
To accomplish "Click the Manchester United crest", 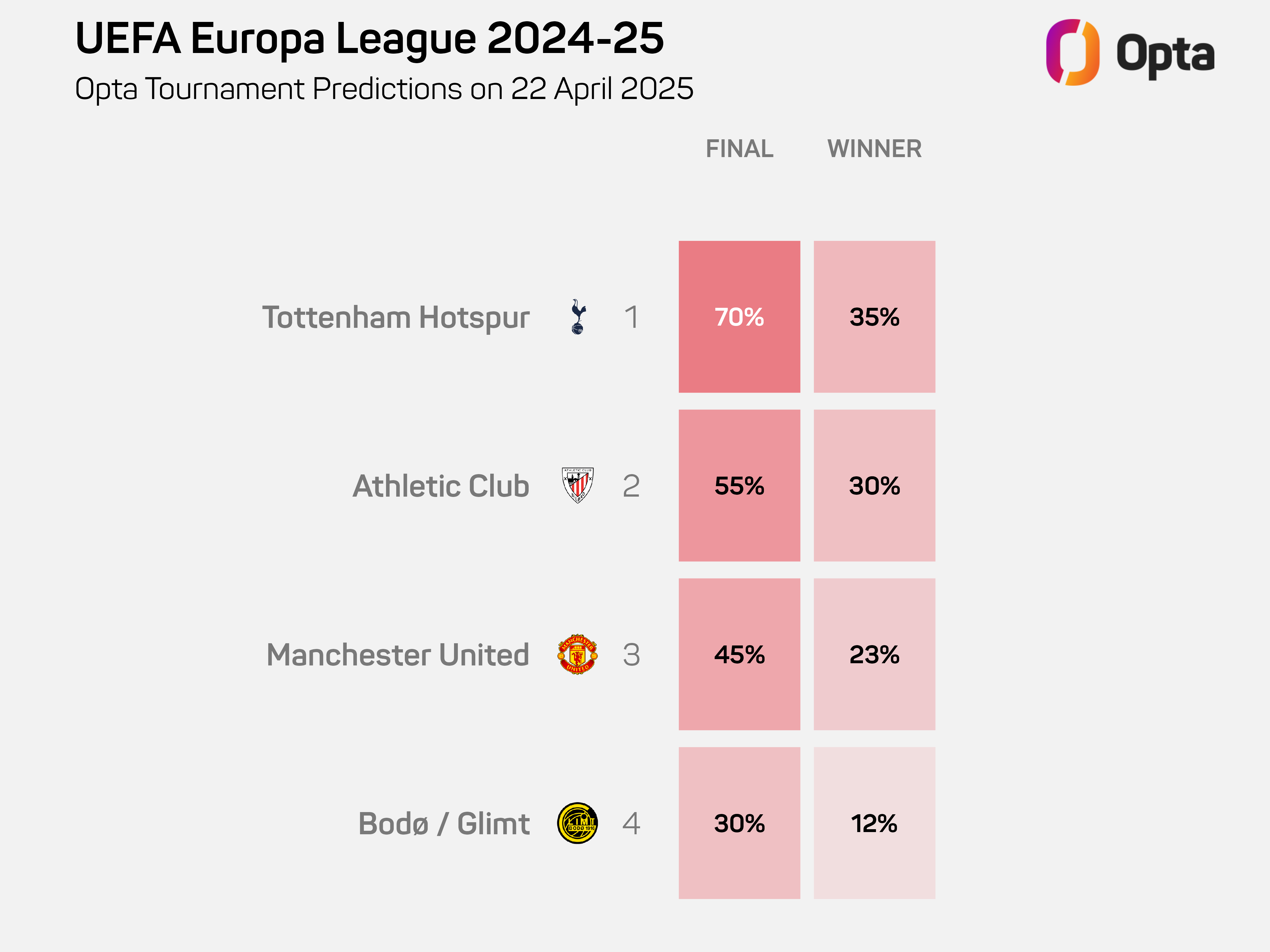I will [578, 654].
